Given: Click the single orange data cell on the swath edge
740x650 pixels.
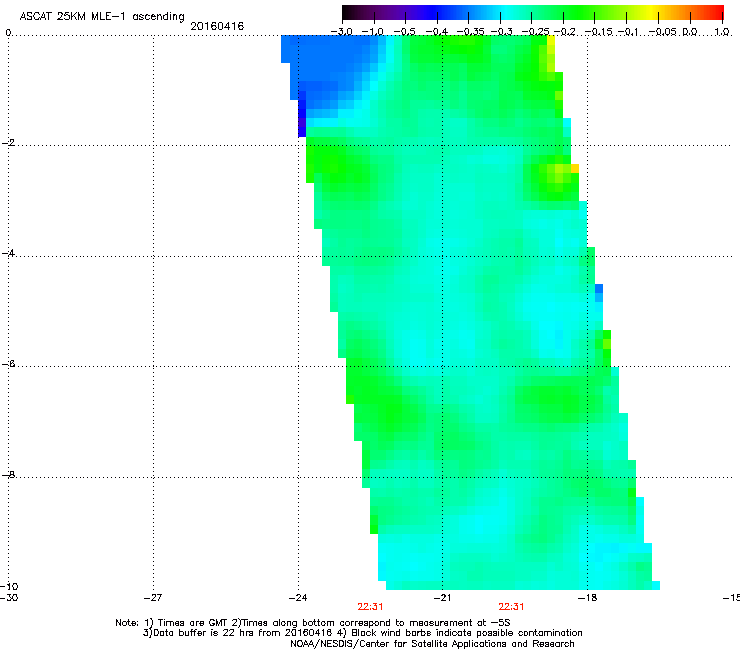Looking at the screenshot, I should pyautogui.click(x=575, y=169).
